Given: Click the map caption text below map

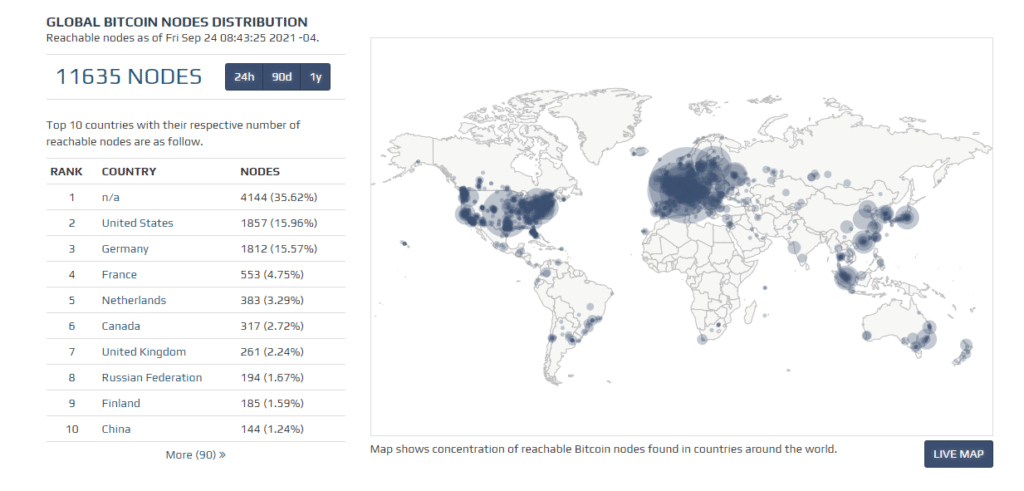Looking at the screenshot, I should point(603,449).
